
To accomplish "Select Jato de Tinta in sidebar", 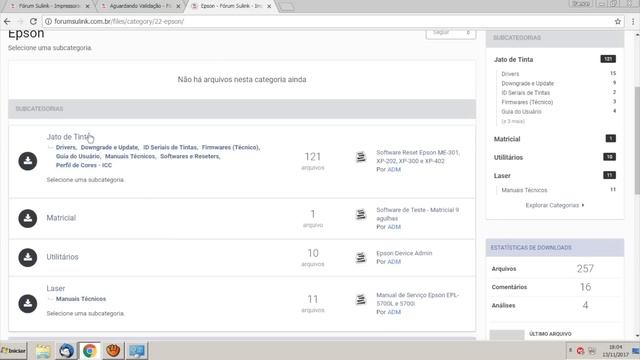I will pos(513,59).
